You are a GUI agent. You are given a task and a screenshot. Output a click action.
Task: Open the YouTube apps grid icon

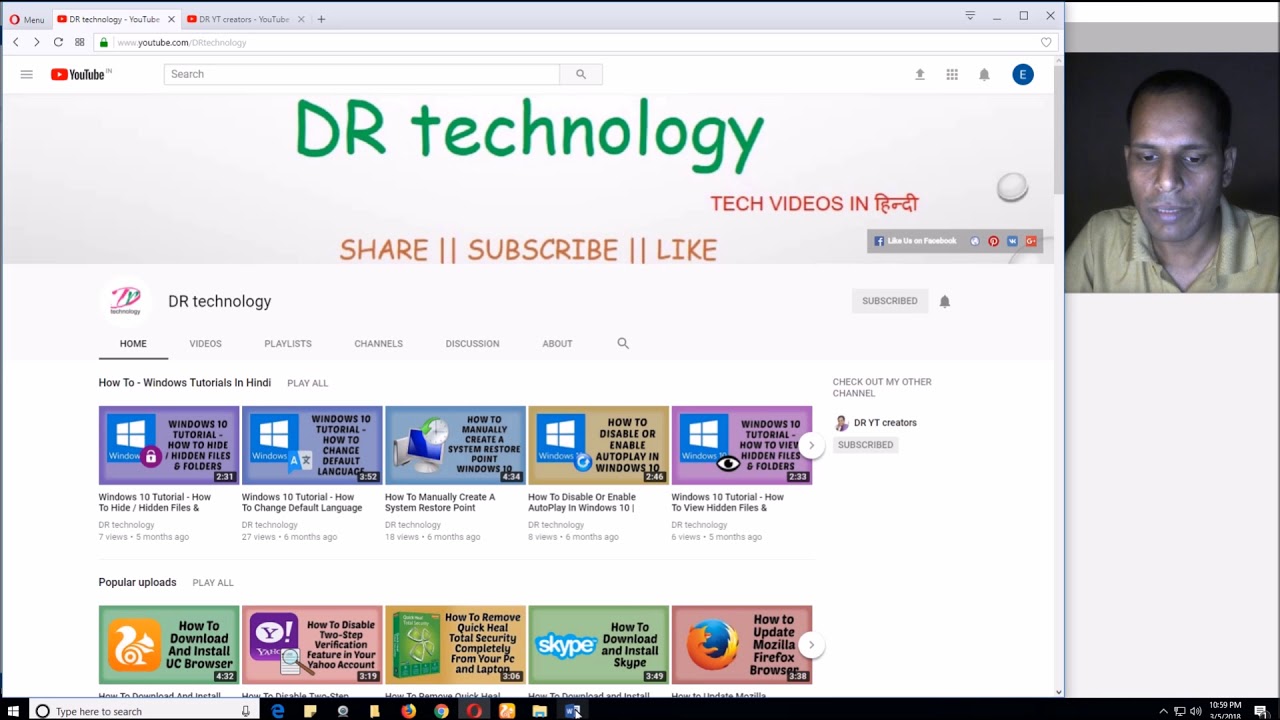point(952,74)
